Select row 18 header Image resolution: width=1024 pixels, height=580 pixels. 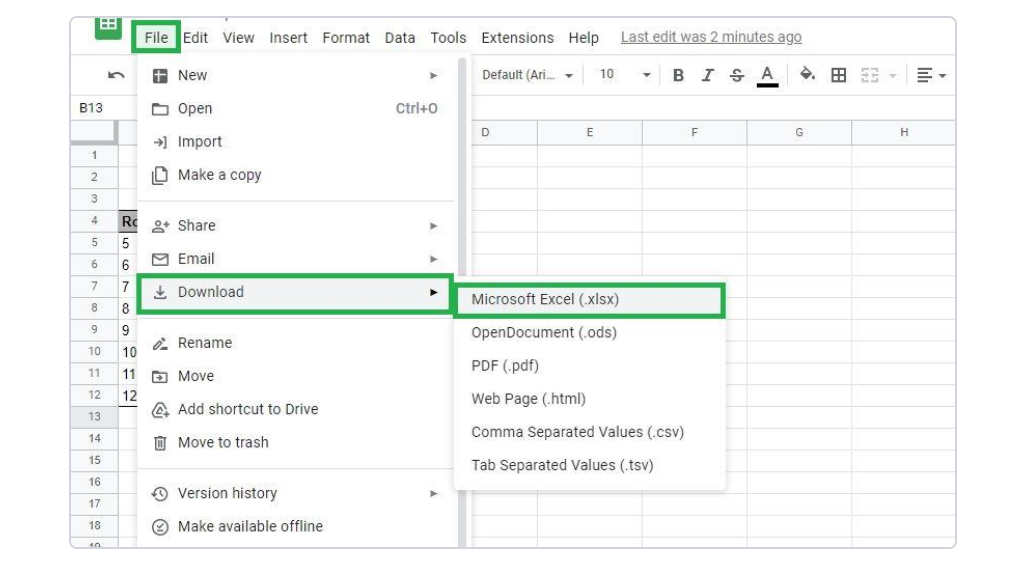point(95,526)
